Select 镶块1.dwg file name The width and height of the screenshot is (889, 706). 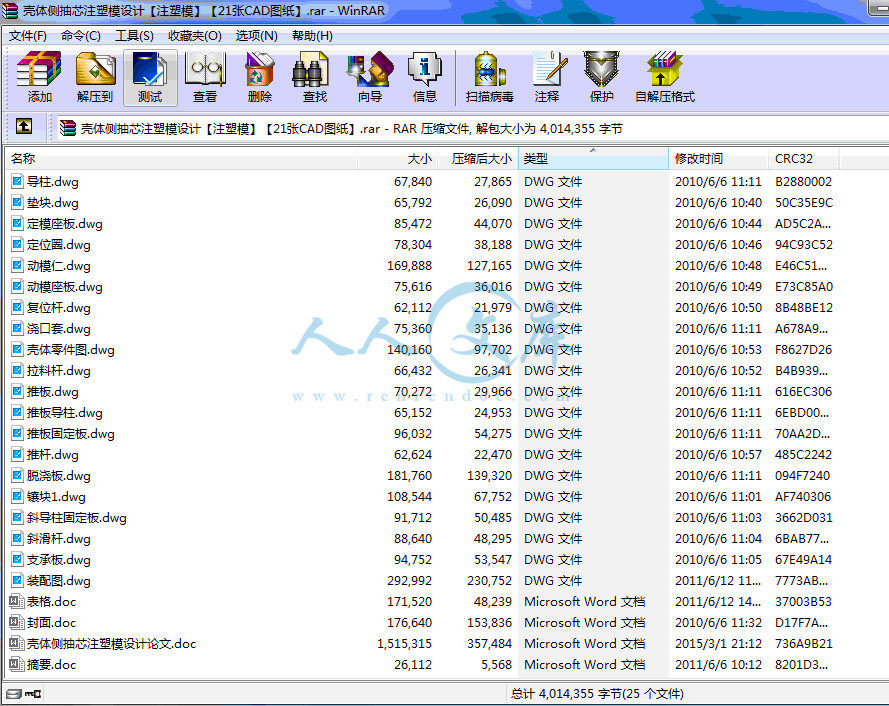click(56, 496)
